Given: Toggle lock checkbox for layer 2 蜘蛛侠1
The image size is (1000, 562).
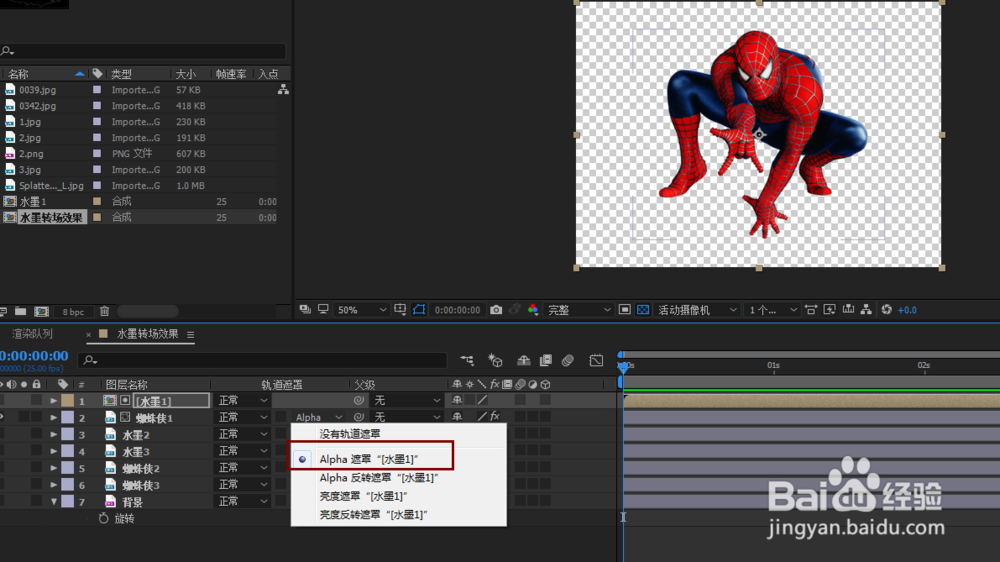Looking at the screenshot, I should coord(36,417).
